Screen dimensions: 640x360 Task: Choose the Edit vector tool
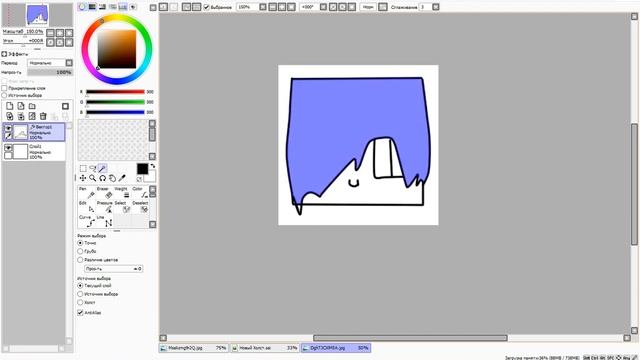pos(87,207)
